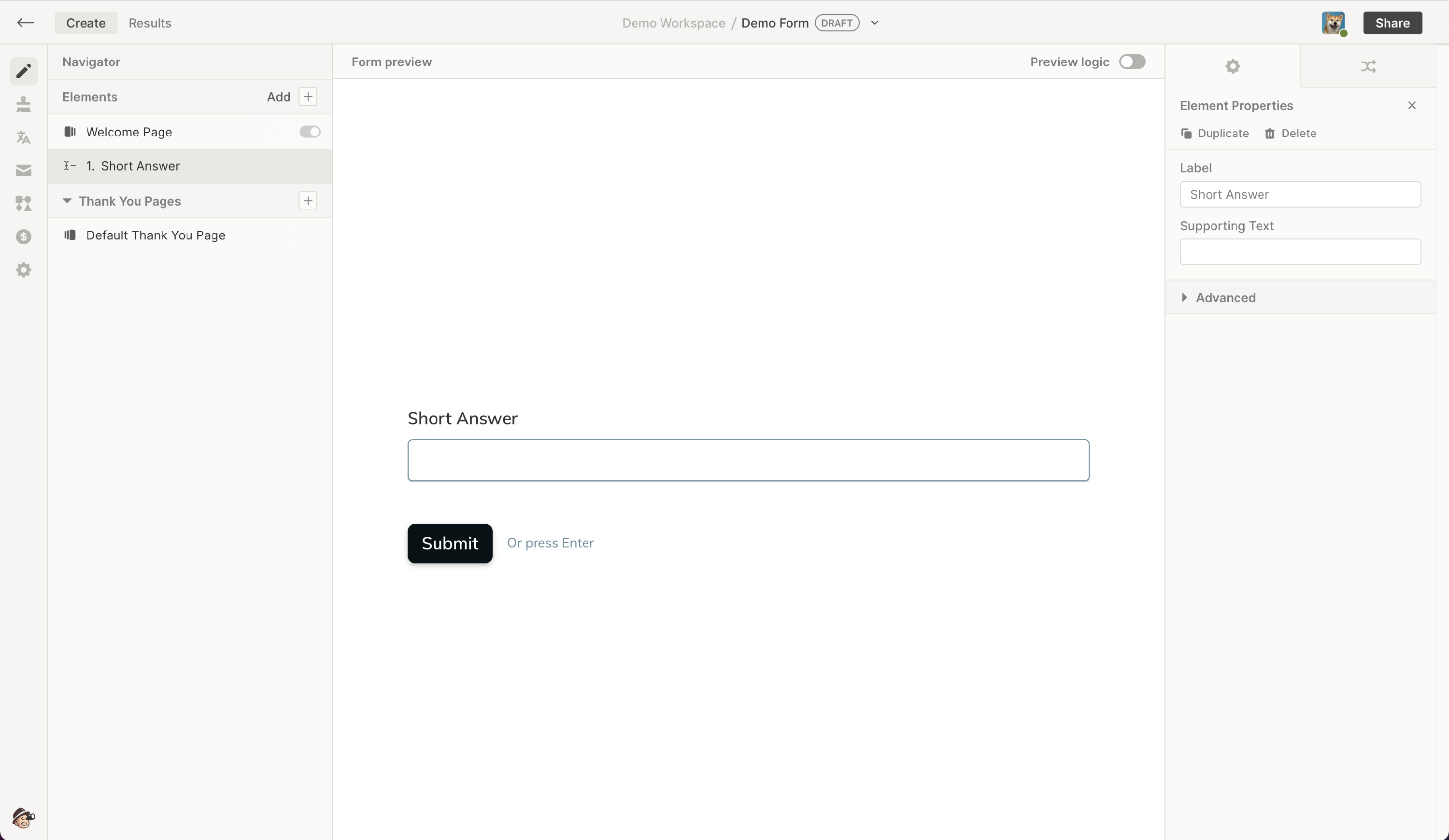Screen dimensions: 1449x840
Task: Click Or press Enter text
Action: coord(550,543)
